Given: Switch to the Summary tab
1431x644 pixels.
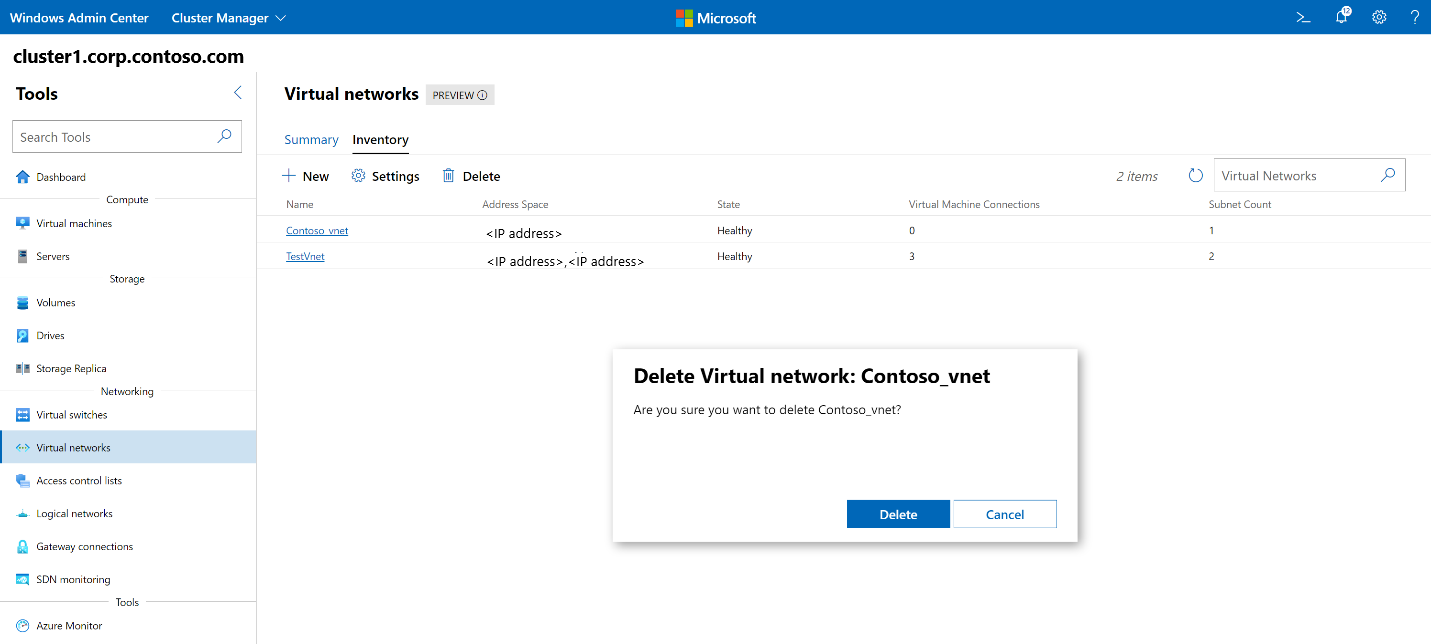Looking at the screenshot, I should pyautogui.click(x=311, y=140).
